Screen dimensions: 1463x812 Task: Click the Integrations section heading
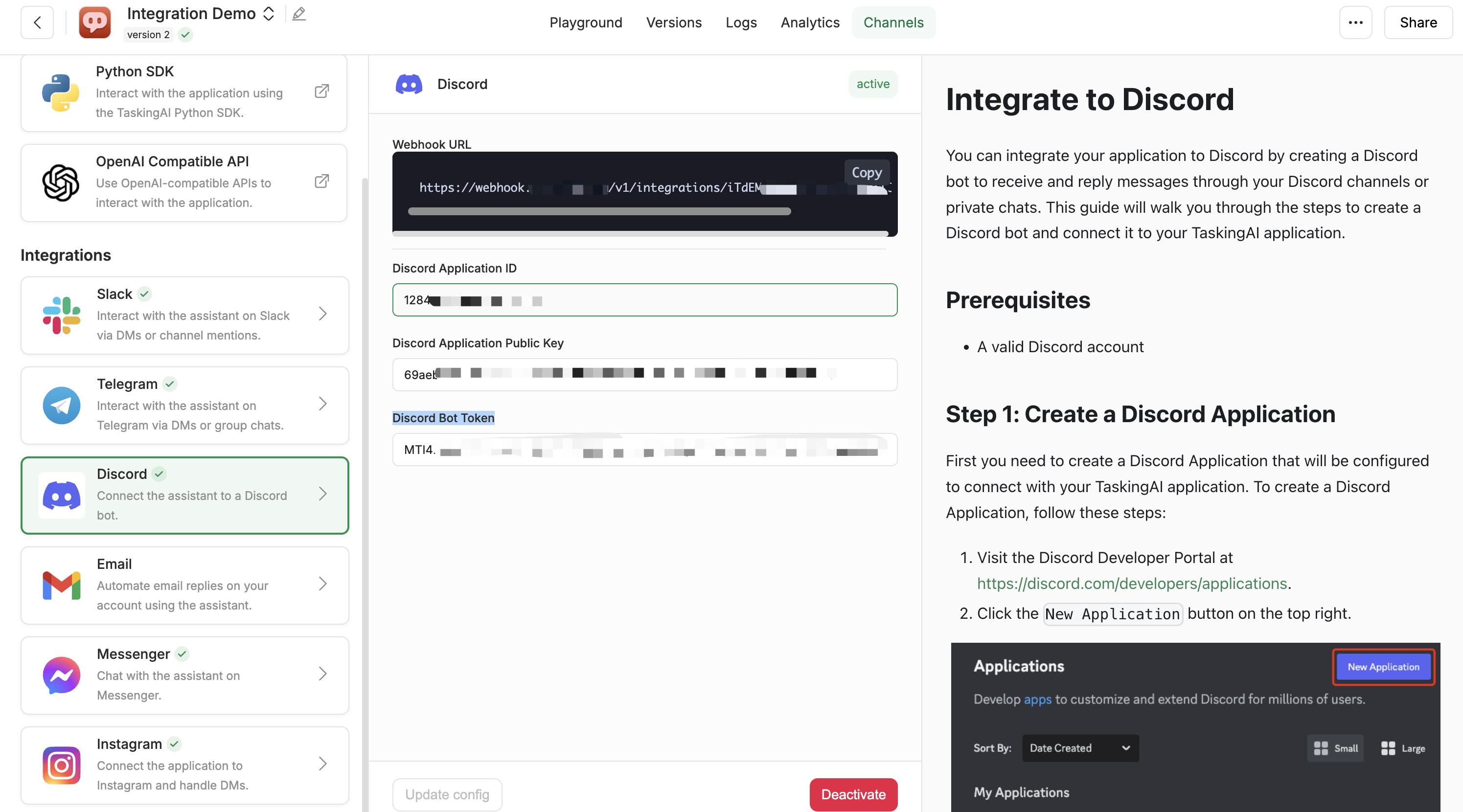coord(66,255)
